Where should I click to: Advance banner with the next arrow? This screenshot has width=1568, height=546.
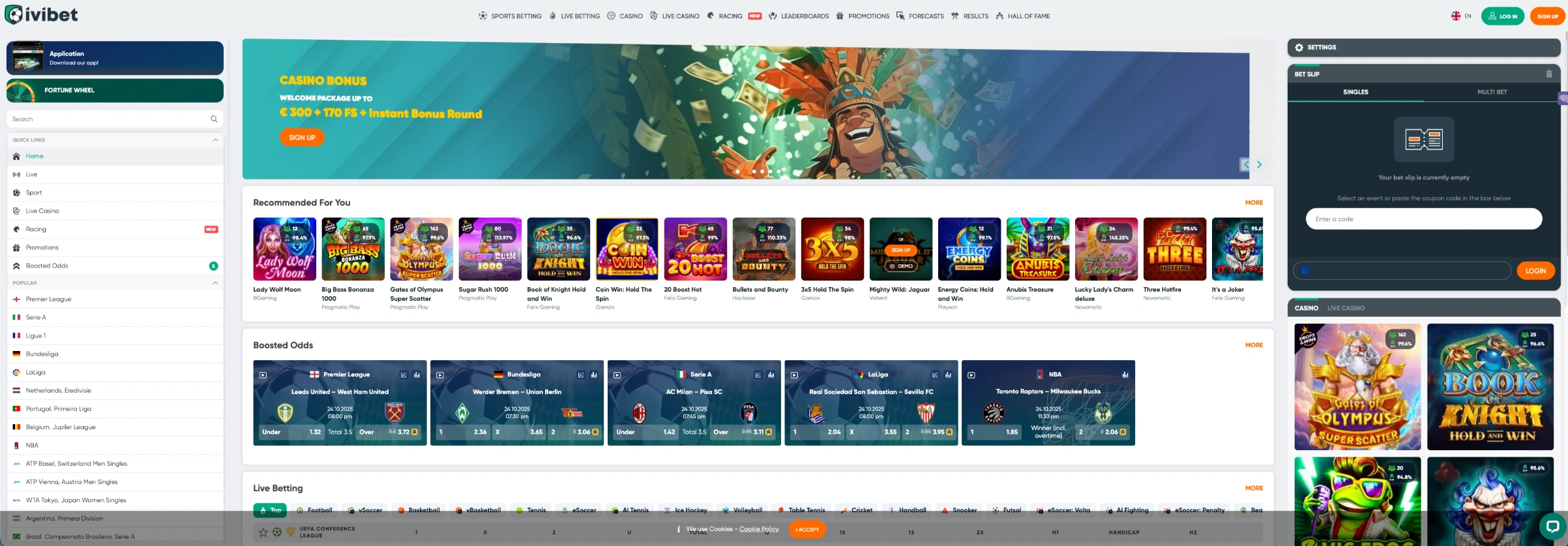pyautogui.click(x=1259, y=165)
